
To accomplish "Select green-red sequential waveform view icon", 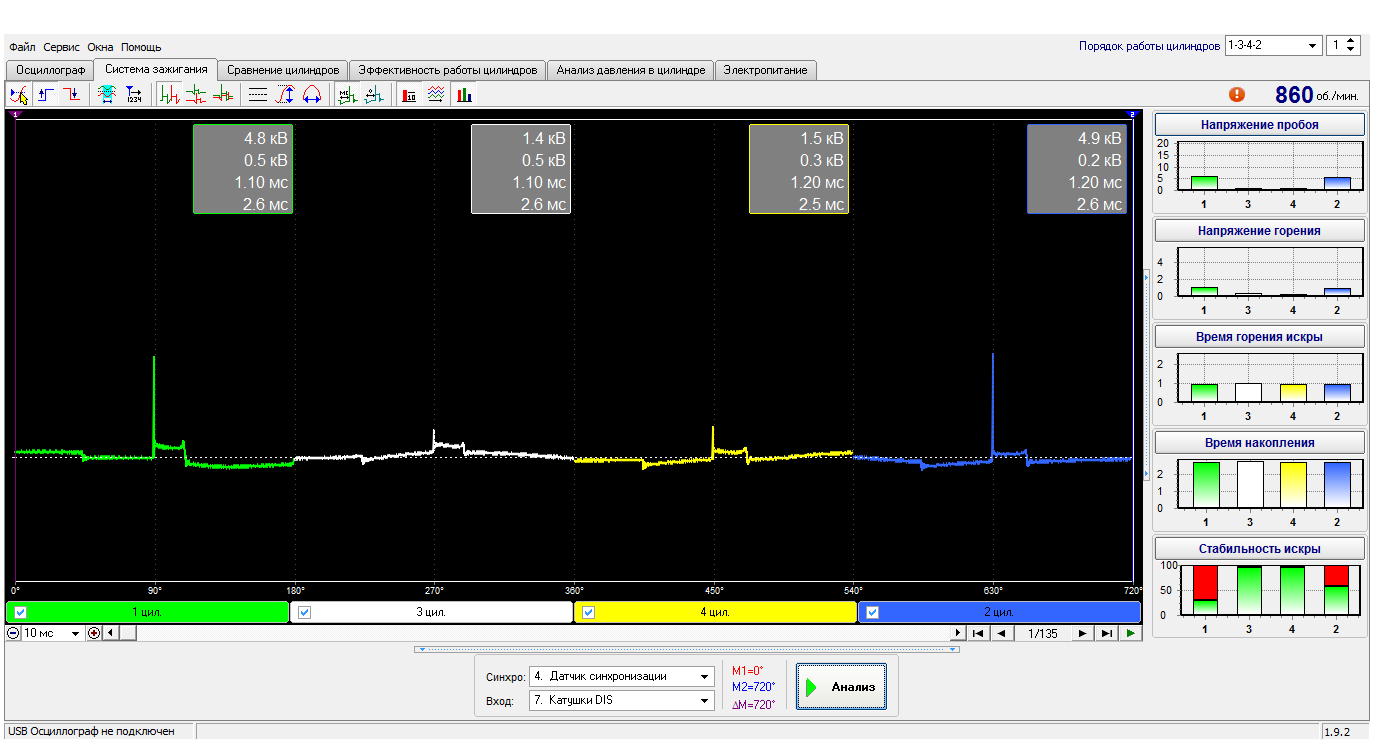I will point(171,95).
